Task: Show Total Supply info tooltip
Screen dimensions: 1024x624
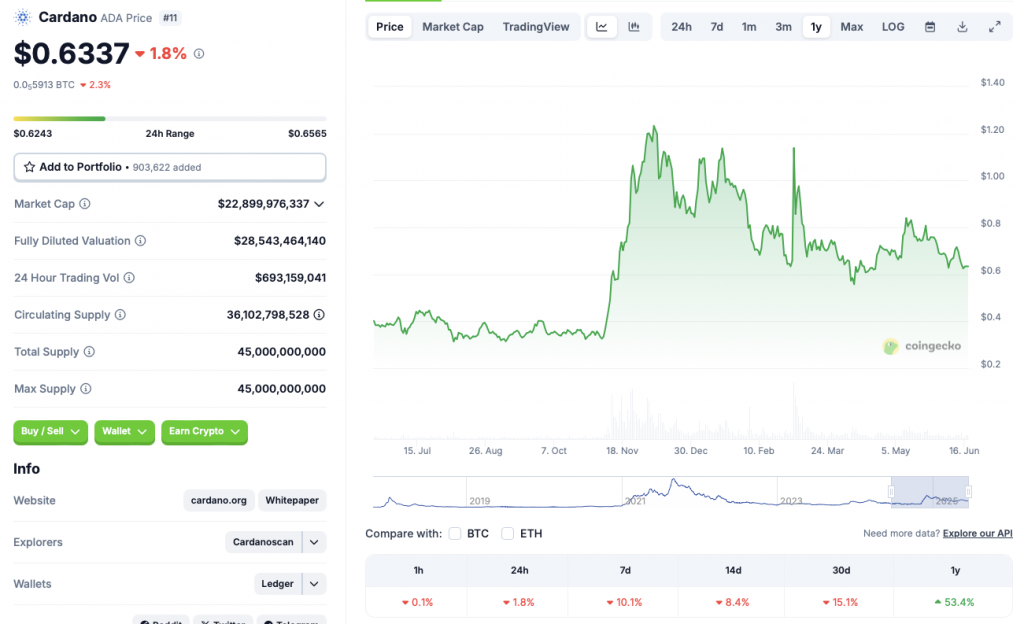Action: [89, 352]
